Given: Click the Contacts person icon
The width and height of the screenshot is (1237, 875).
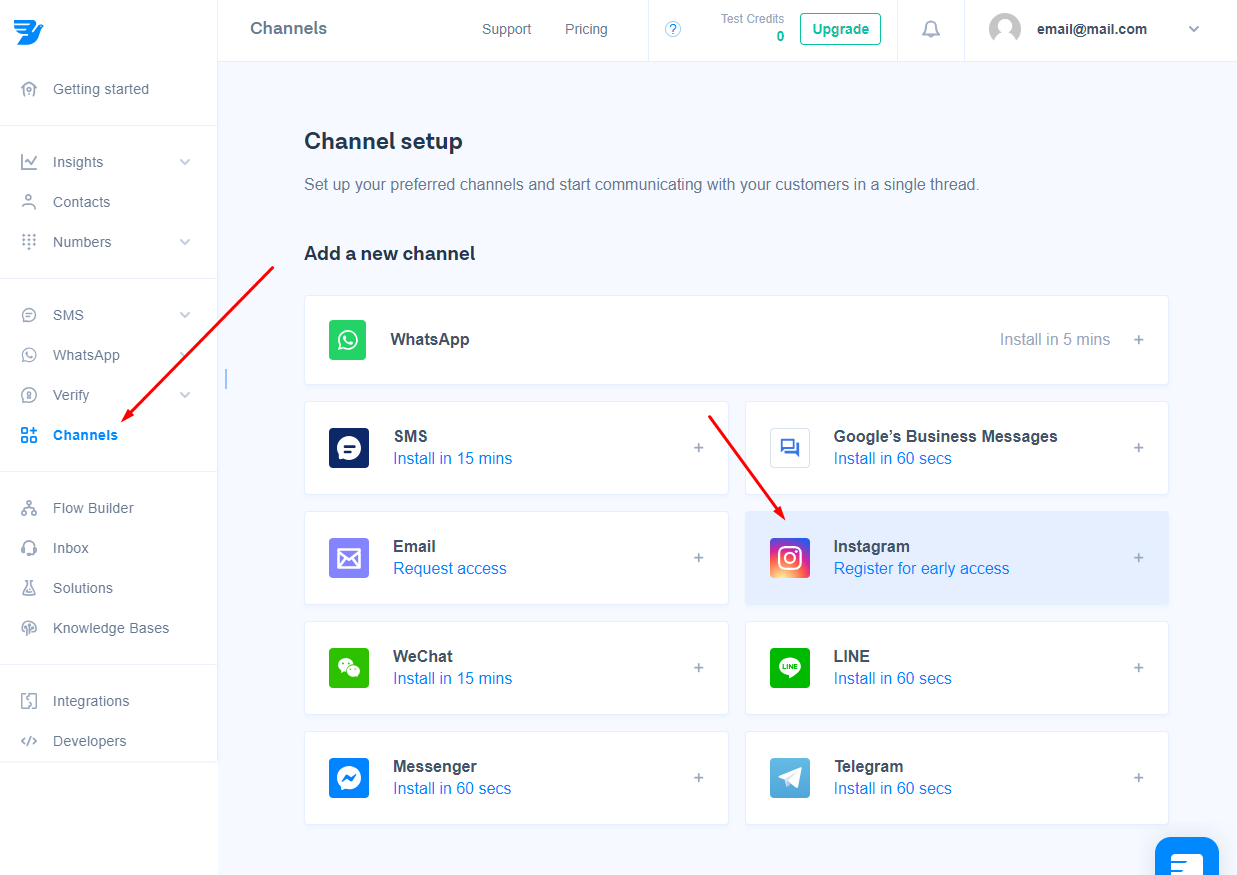Looking at the screenshot, I should coord(29,202).
